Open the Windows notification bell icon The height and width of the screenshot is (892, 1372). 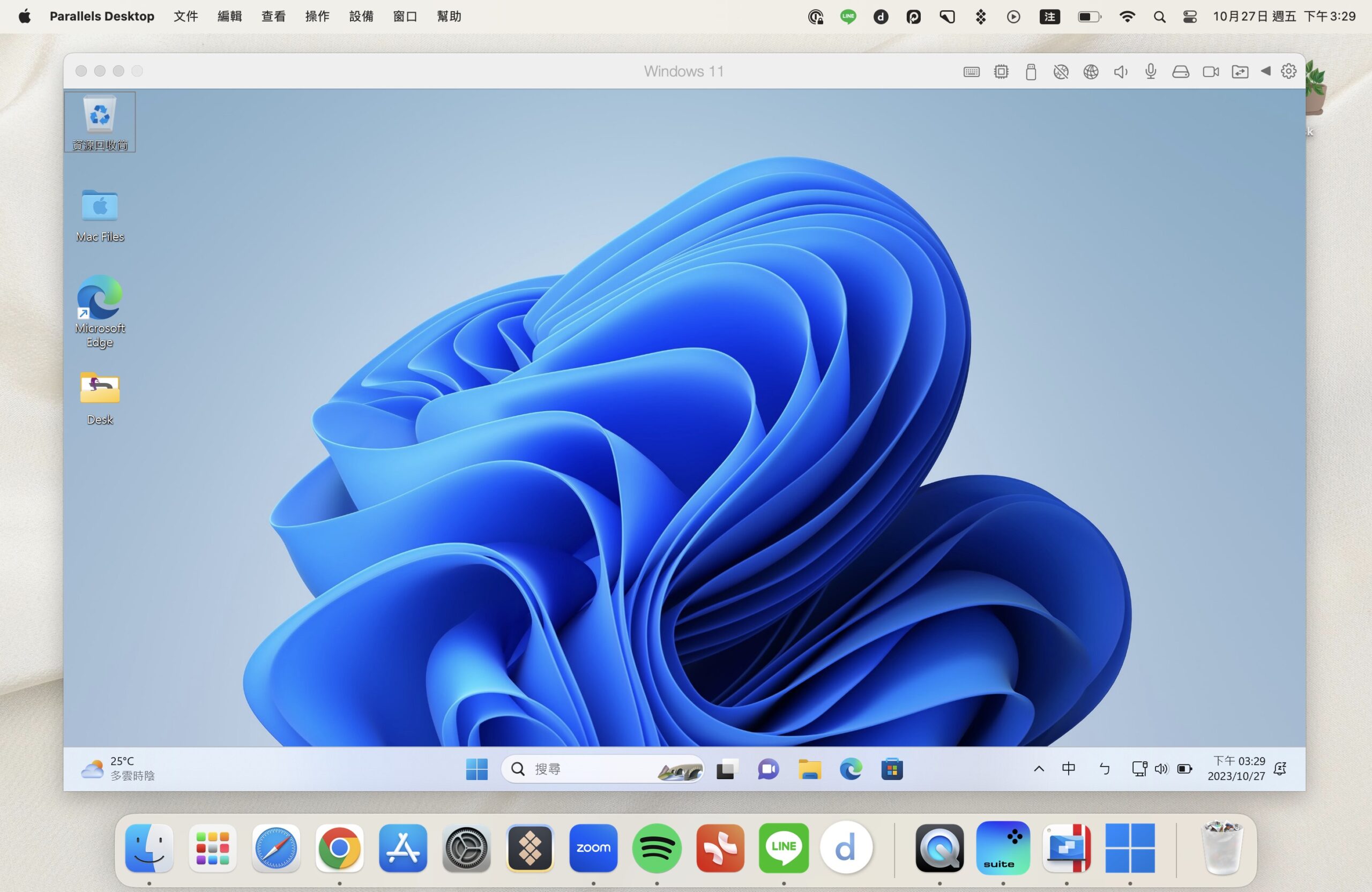click(x=1280, y=769)
